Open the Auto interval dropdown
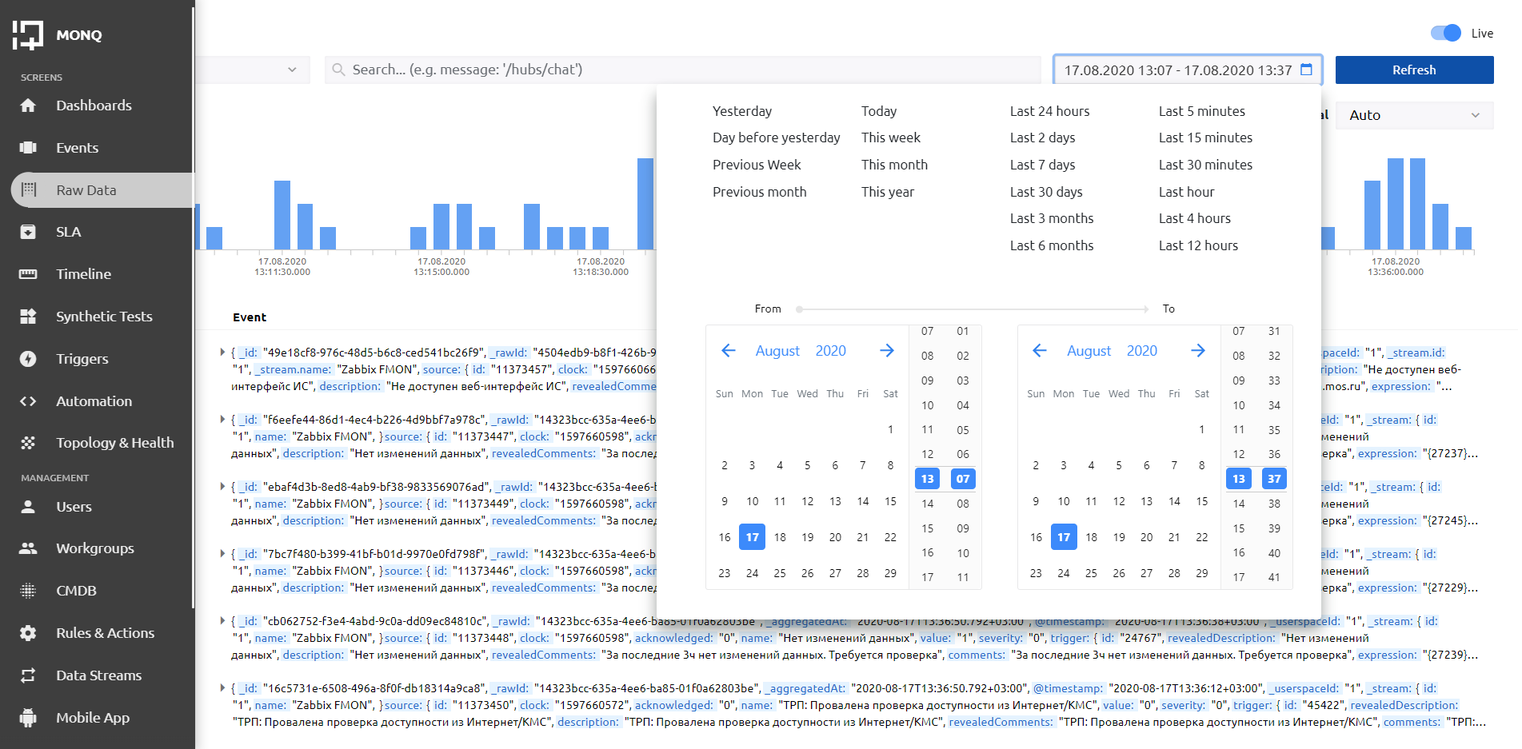1522x749 pixels. coord(1414,115)
